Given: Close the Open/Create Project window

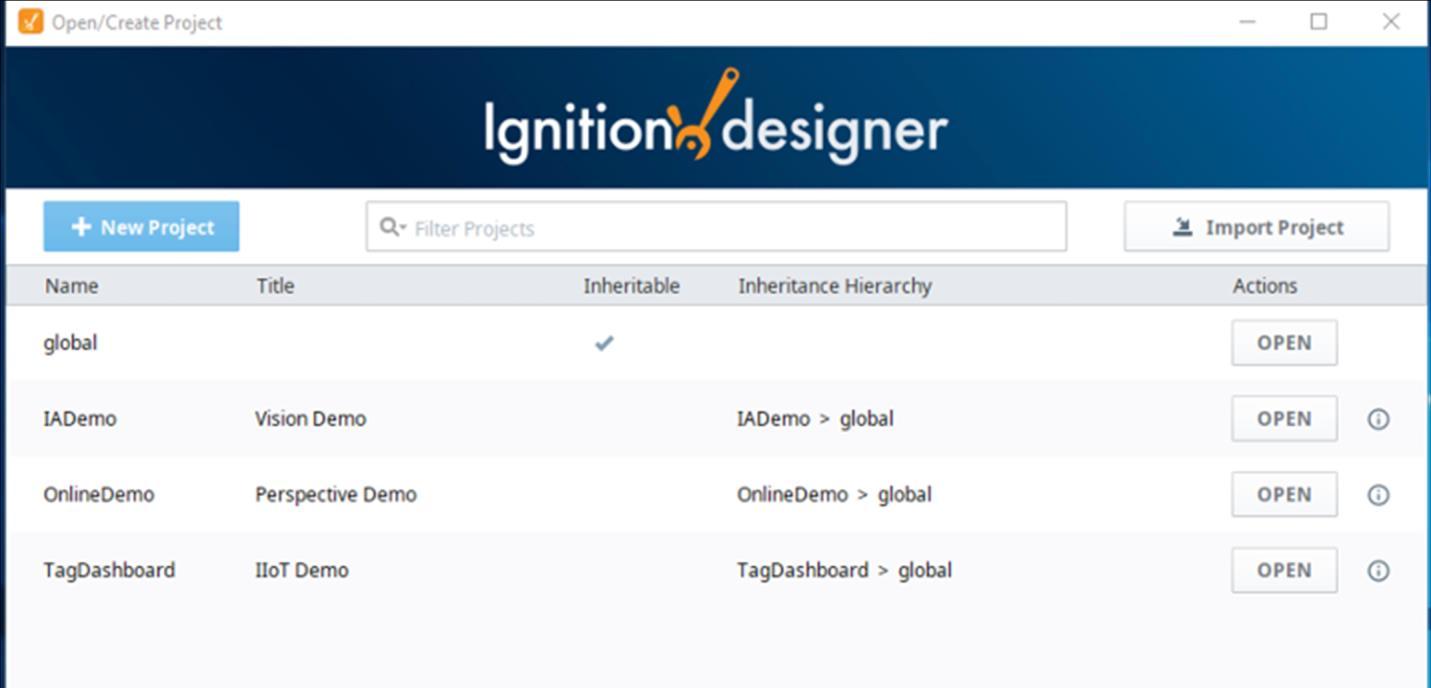Looking at the screenshot, I should click(x=1391, y=21).
